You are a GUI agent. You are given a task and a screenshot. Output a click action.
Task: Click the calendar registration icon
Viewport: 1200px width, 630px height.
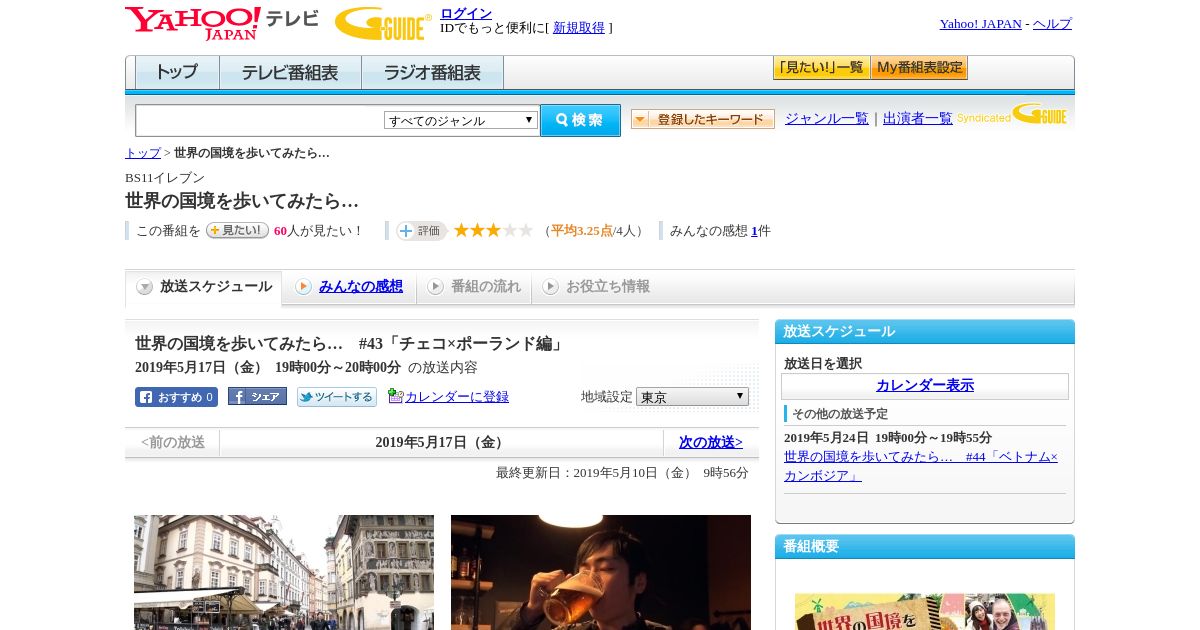click(x=395, y=396)
